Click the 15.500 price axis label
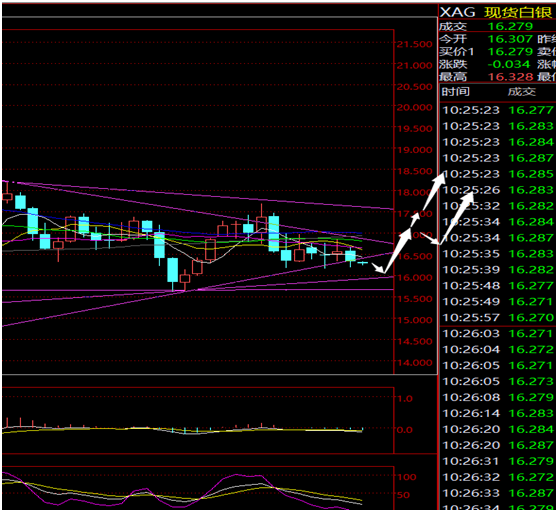Image resolution: width=558 pixels, height=512 pixels. (415, 299)
